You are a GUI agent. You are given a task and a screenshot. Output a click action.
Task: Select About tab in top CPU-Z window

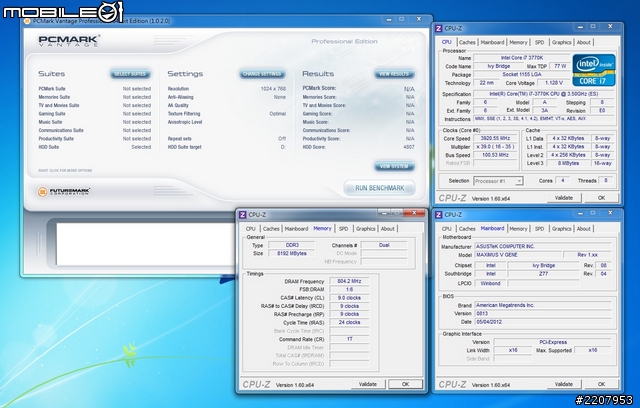coord(584,42)
